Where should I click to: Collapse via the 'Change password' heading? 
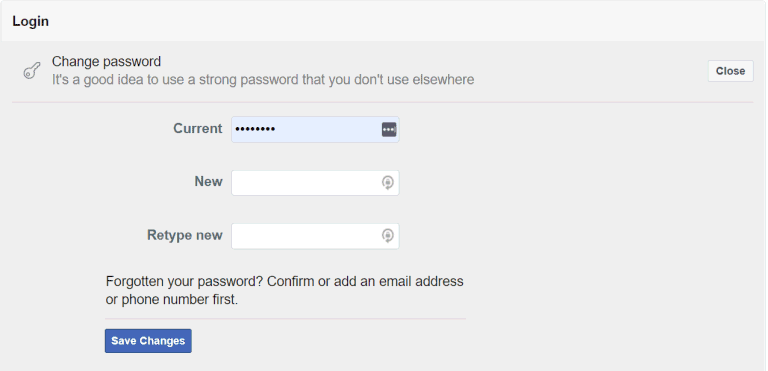pyautogui.click(x=106, y=62)
